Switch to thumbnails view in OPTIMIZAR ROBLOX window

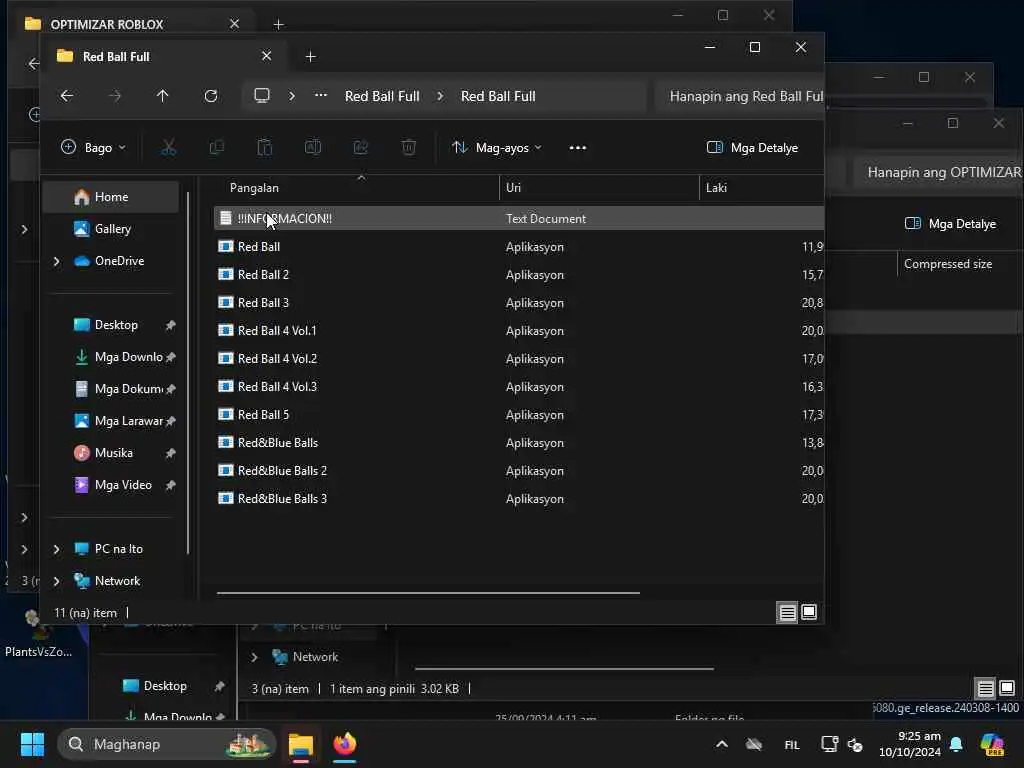(x=1007, y=688)
